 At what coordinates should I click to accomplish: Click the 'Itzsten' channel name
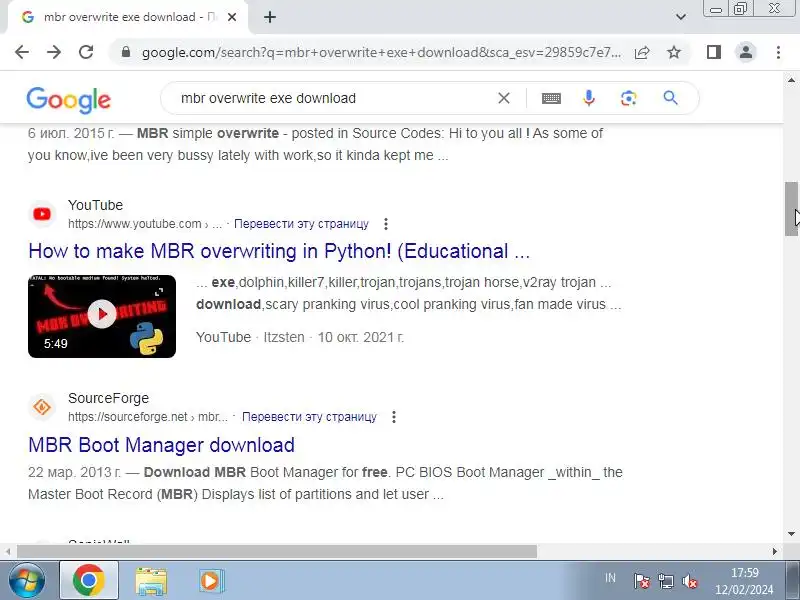pyautogui.click(x=284, y=337)
